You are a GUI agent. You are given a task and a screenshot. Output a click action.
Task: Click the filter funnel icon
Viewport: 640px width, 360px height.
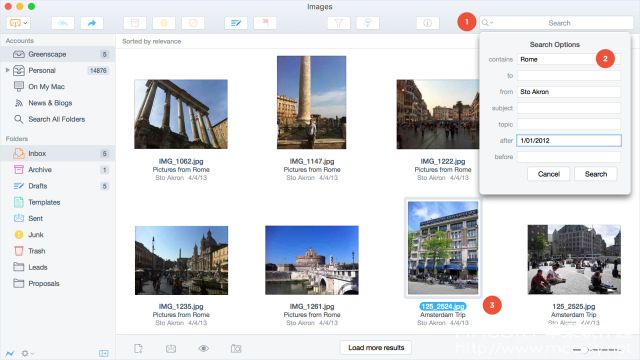(338, 23)
